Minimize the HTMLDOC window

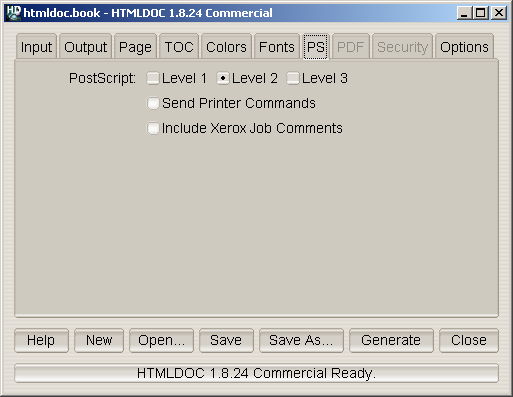pos(464,13)
